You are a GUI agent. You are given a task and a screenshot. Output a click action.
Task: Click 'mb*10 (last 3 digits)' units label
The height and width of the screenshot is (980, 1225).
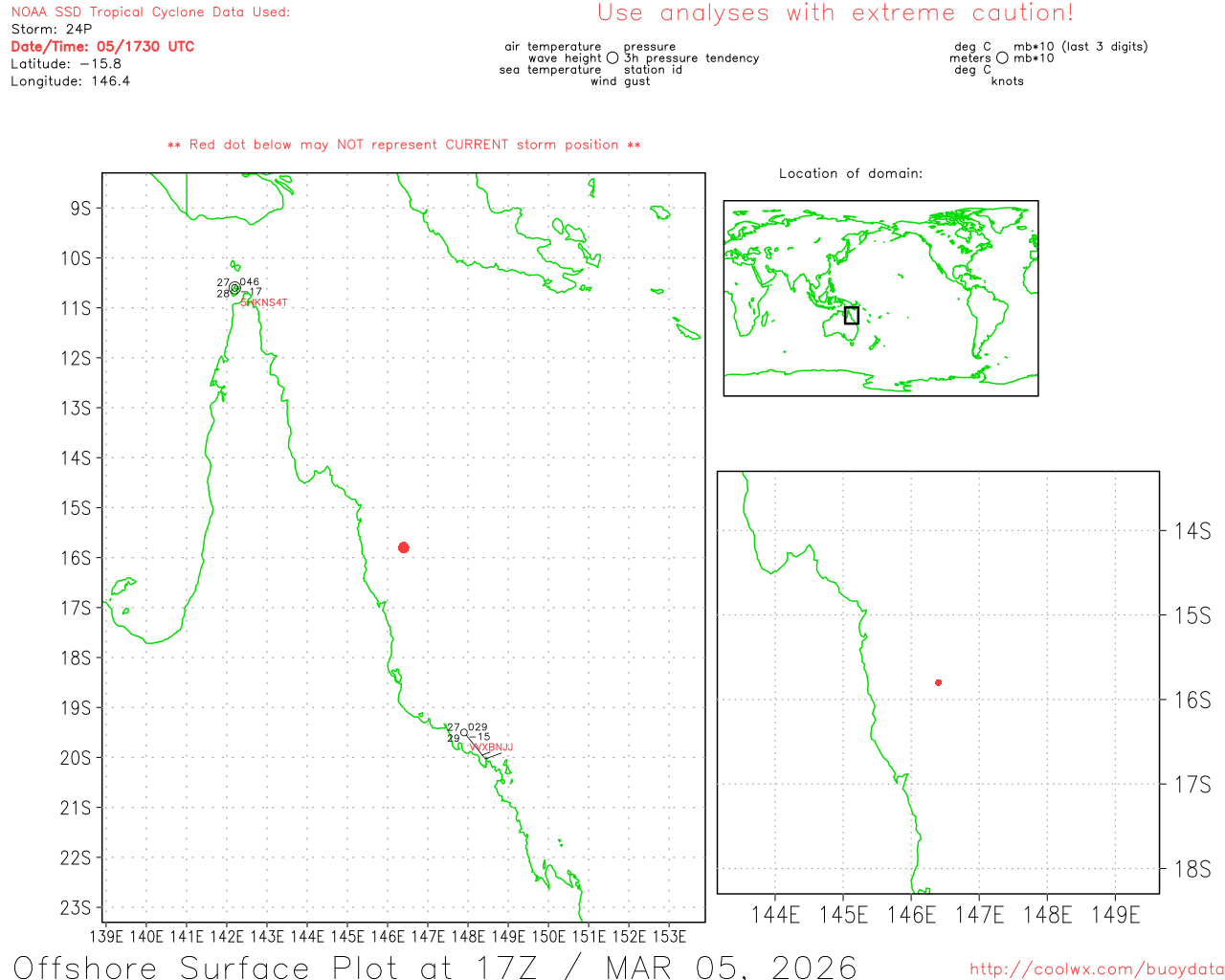(1080, 47)
